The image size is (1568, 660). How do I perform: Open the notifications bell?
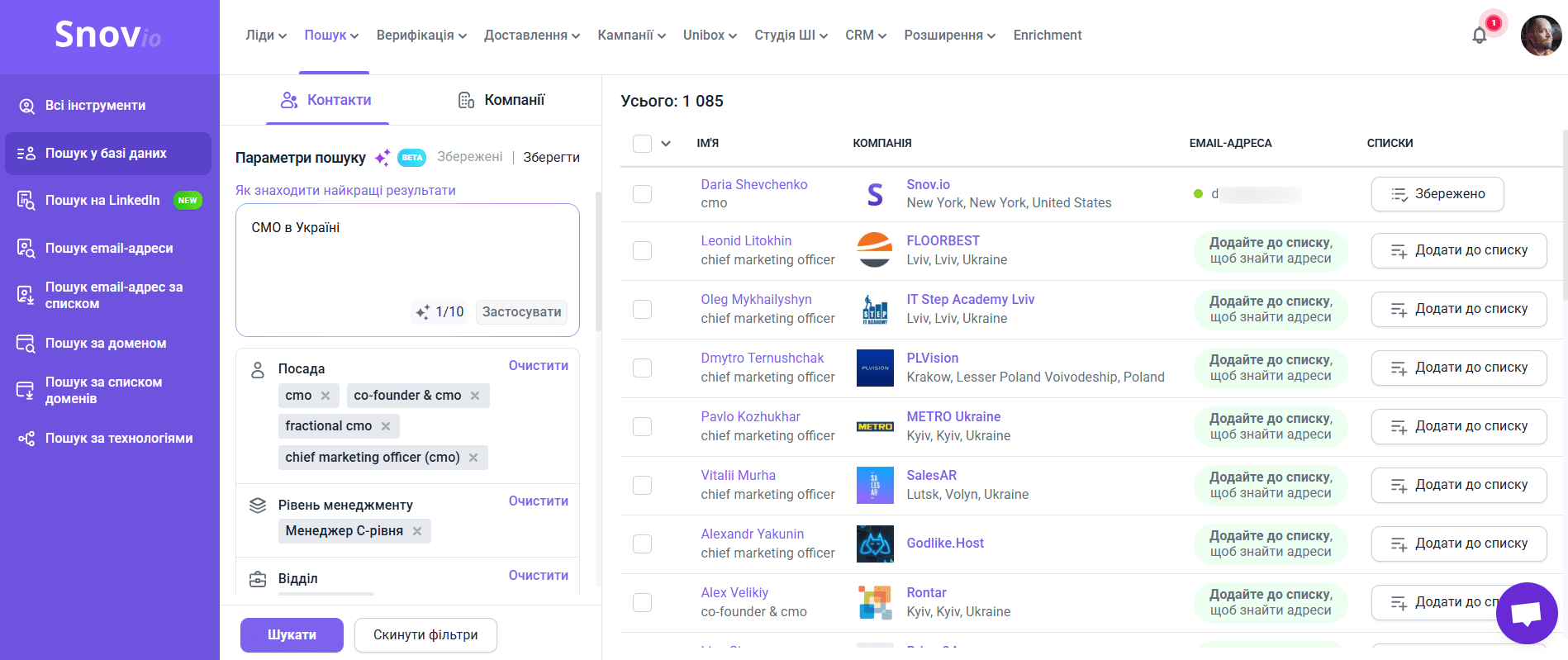pos(1479,36)
